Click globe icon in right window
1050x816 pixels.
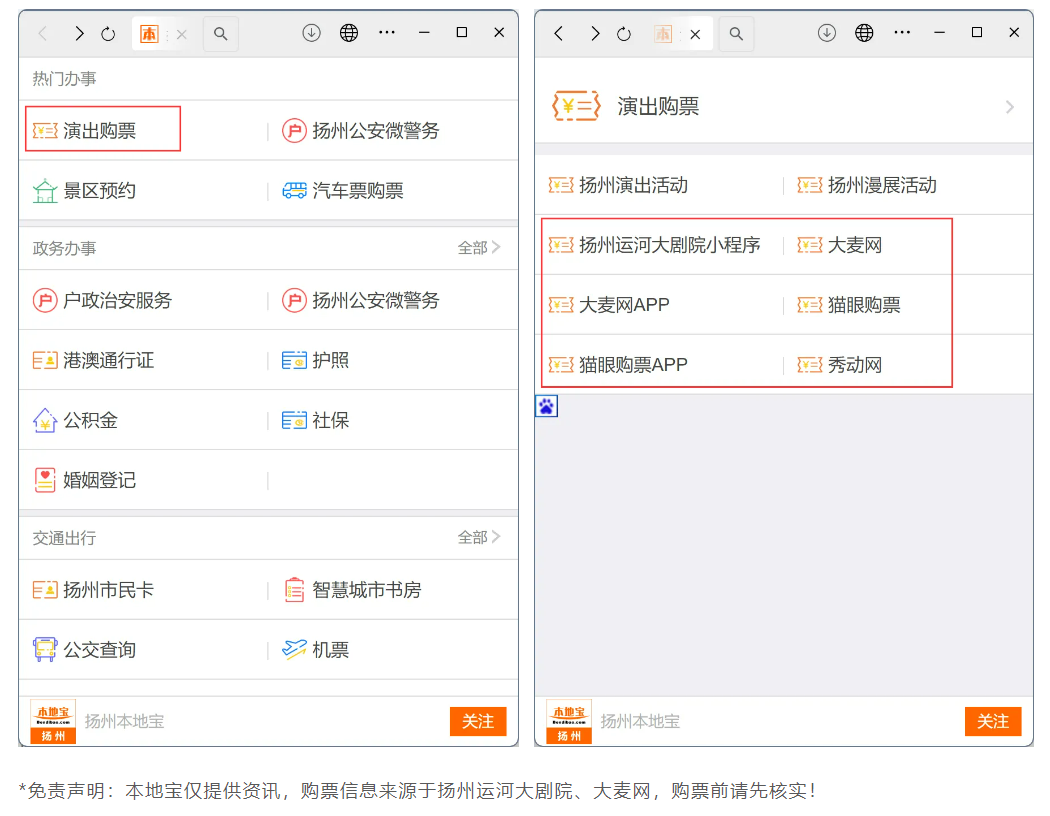pyautogui.click(x=865, y=32)
